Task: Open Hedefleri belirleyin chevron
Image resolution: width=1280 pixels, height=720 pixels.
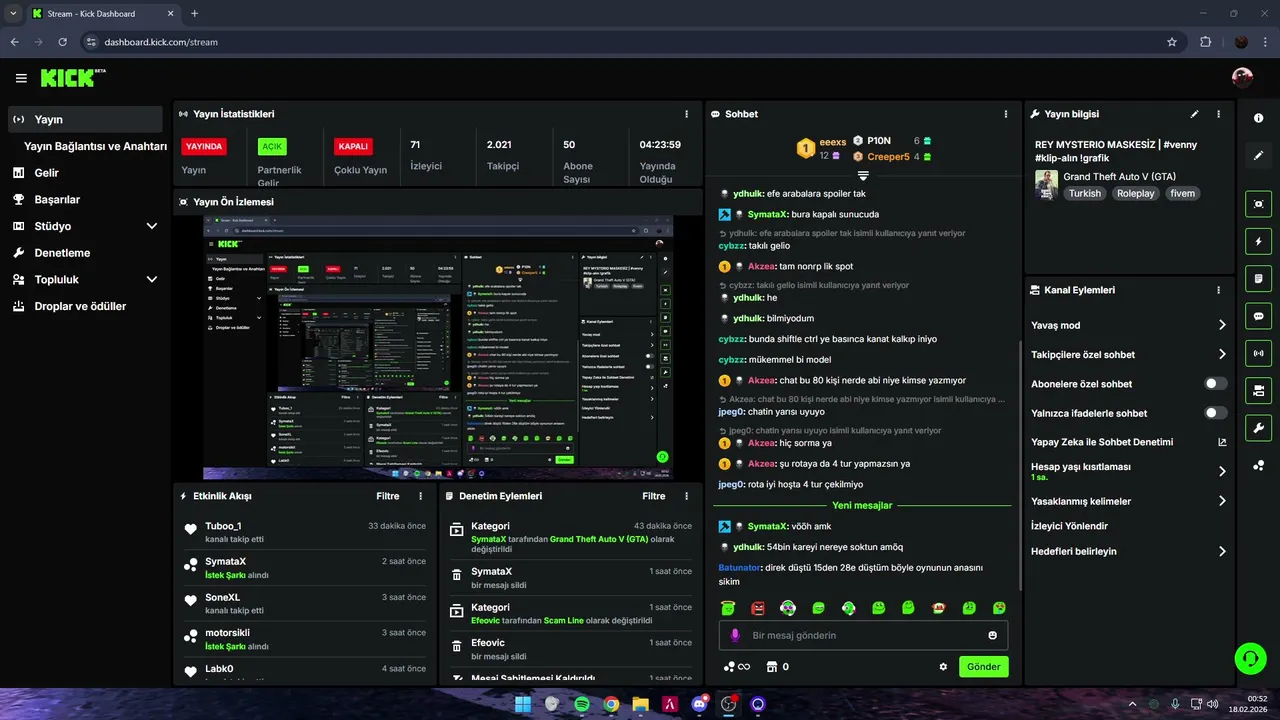Action: click(1222, 551)
